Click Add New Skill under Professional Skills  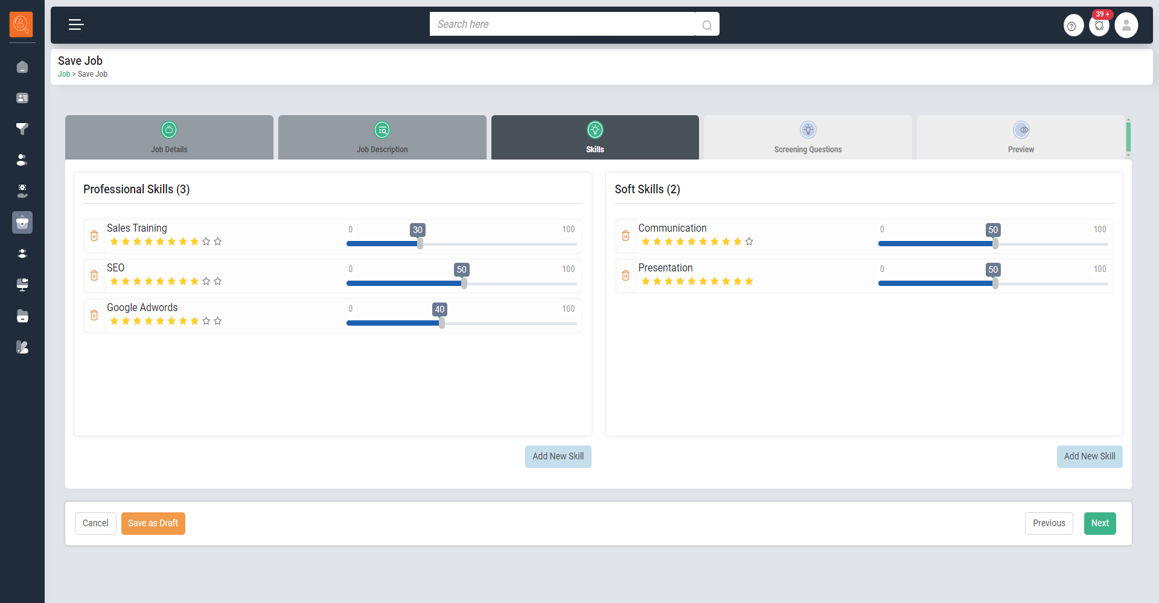[x=558, y=456]
